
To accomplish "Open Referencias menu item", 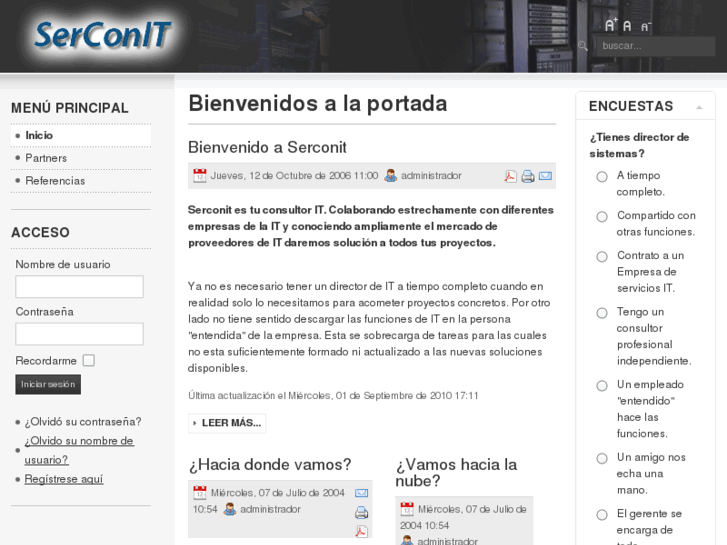I will point(81,181).
